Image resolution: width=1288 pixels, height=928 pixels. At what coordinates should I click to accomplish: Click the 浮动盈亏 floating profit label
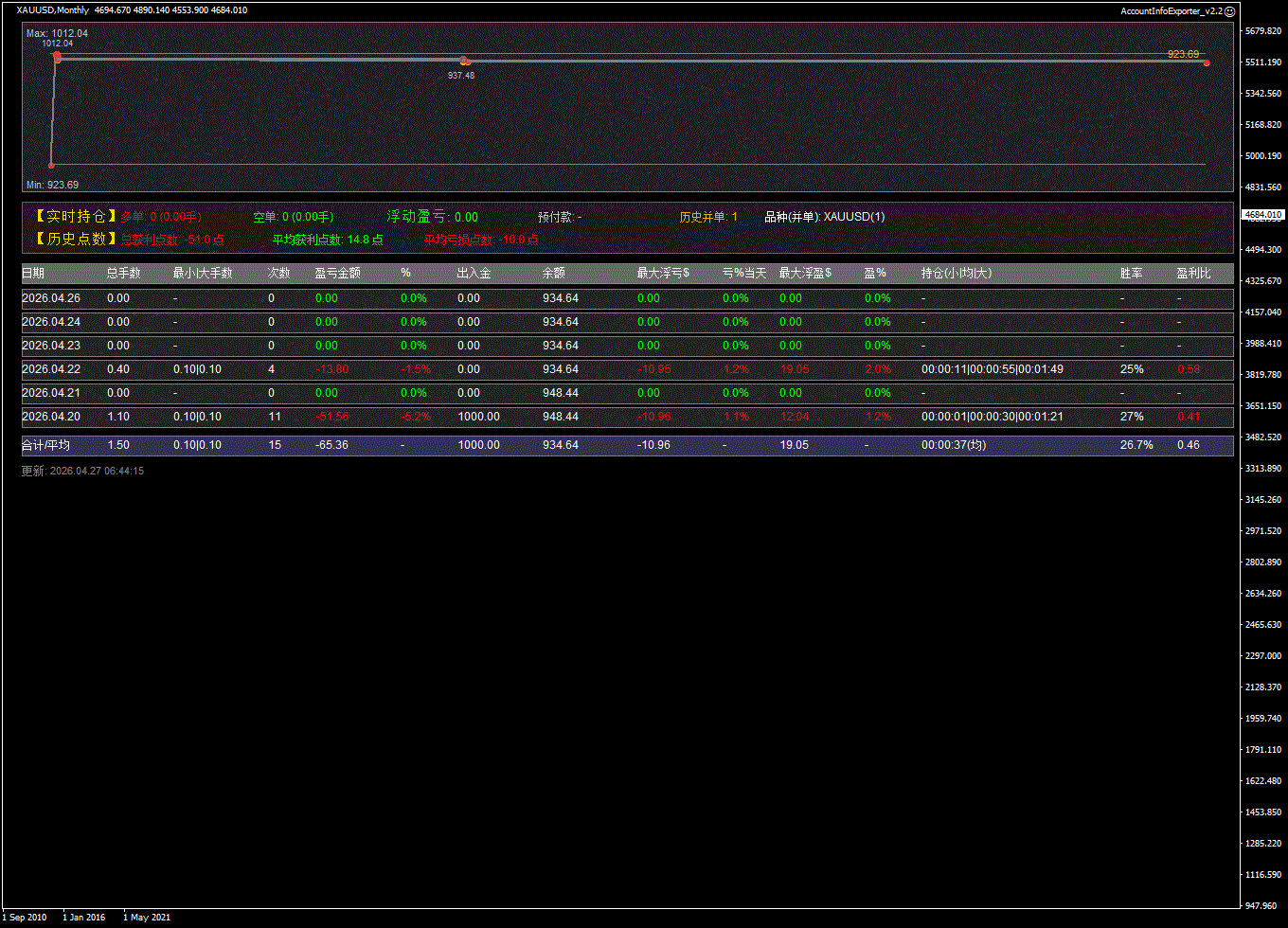pyautogui.click(x=417, y=217)
